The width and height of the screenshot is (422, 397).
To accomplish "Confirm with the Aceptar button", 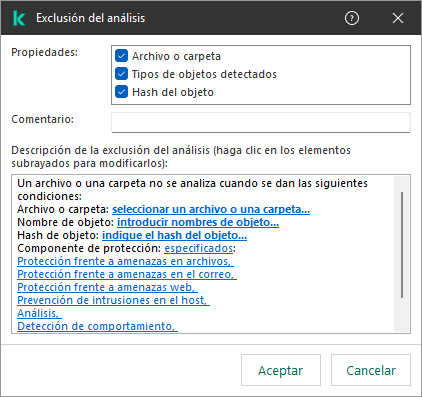I will pyautogui.click(x=281, y=370).
